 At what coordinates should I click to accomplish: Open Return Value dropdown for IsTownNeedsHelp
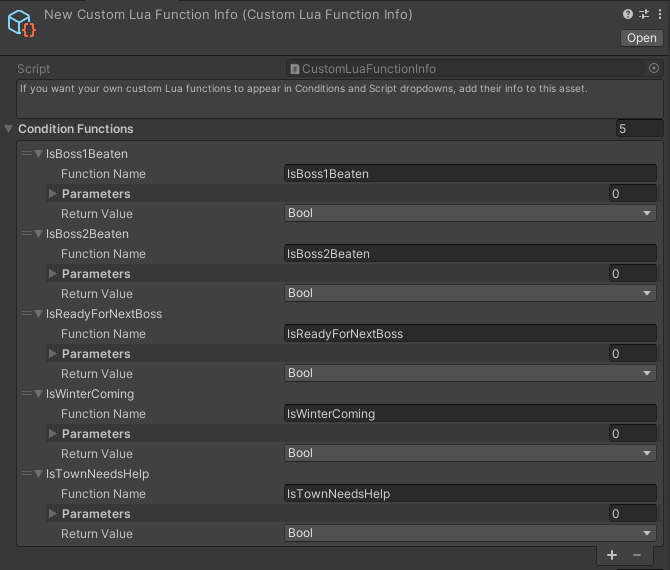[470, 533]
